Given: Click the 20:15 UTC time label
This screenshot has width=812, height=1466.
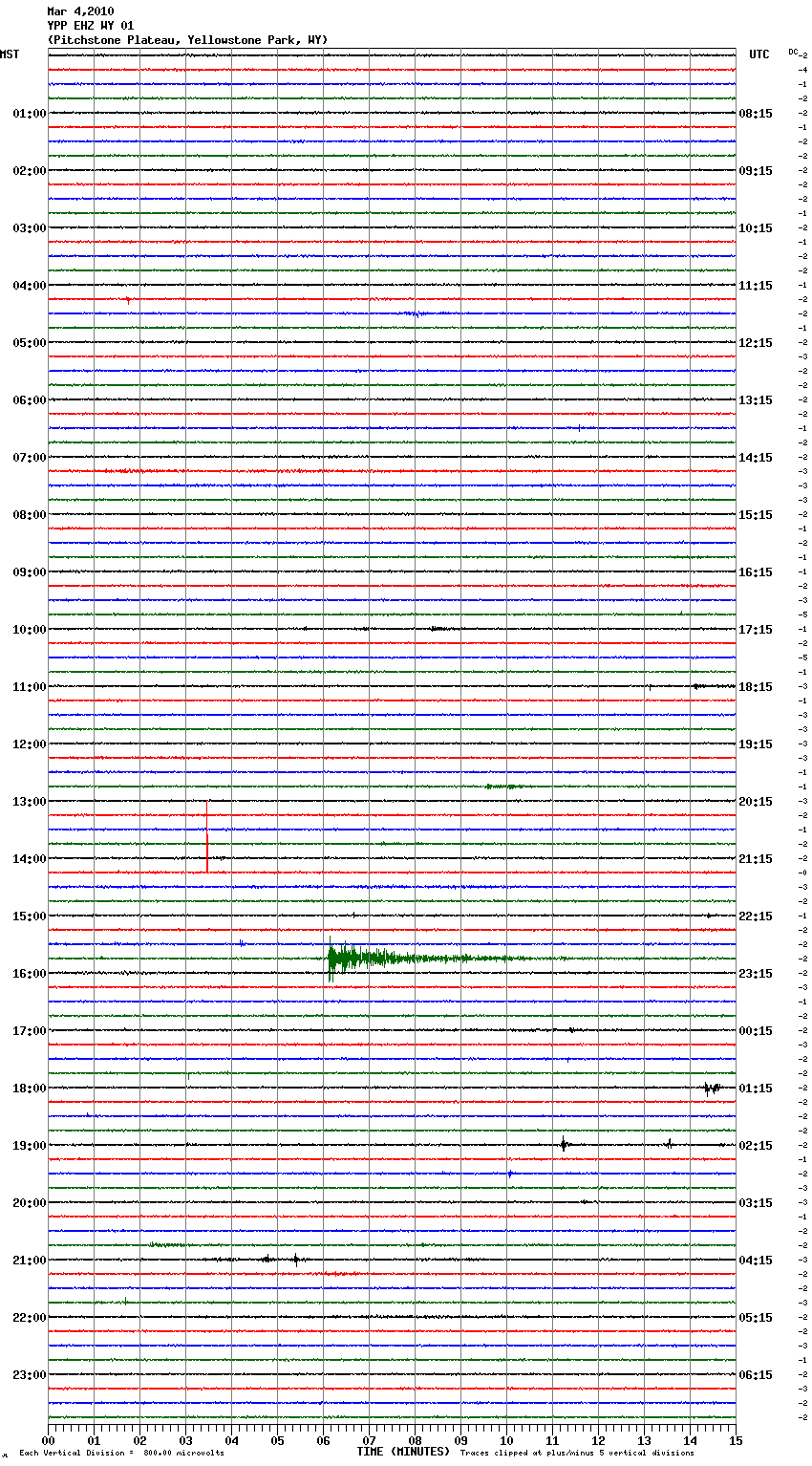Looking at the screenshot, I should (756, 802).
